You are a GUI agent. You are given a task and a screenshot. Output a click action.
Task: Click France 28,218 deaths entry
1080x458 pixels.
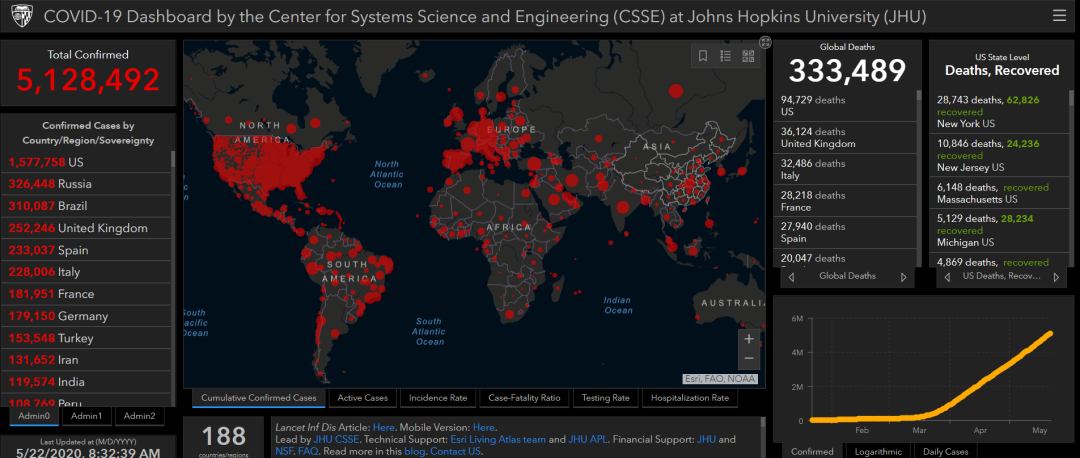(x=845, y=200)
